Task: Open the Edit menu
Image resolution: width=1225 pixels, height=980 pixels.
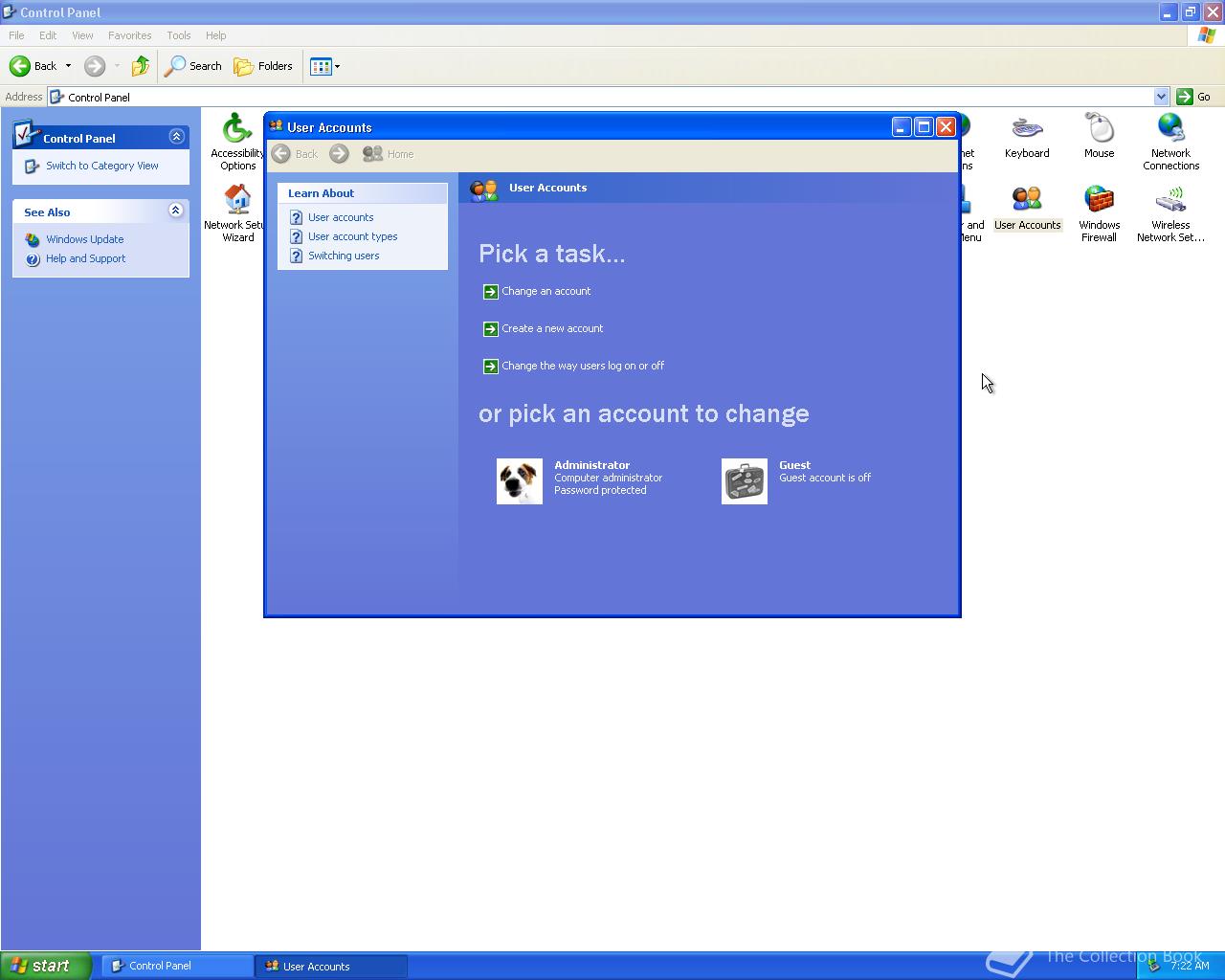Action: point(48,35)
